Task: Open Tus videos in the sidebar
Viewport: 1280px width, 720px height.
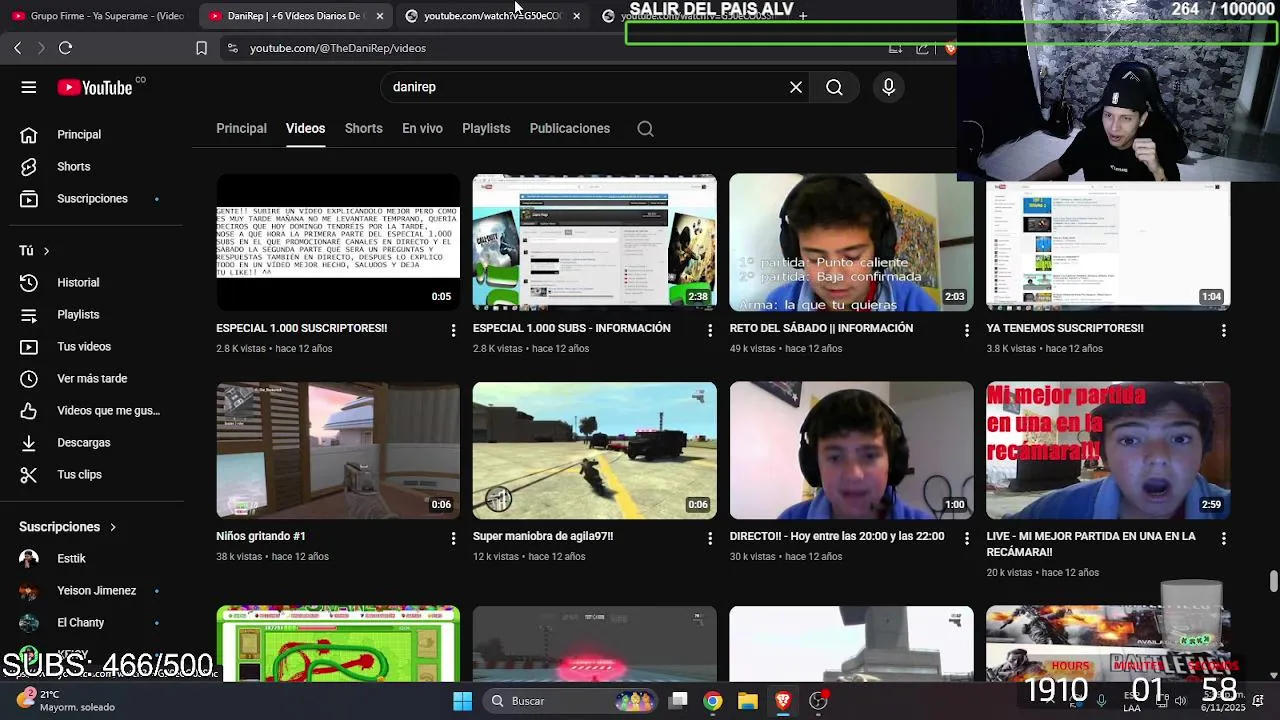Action: (x=96, y=346)
